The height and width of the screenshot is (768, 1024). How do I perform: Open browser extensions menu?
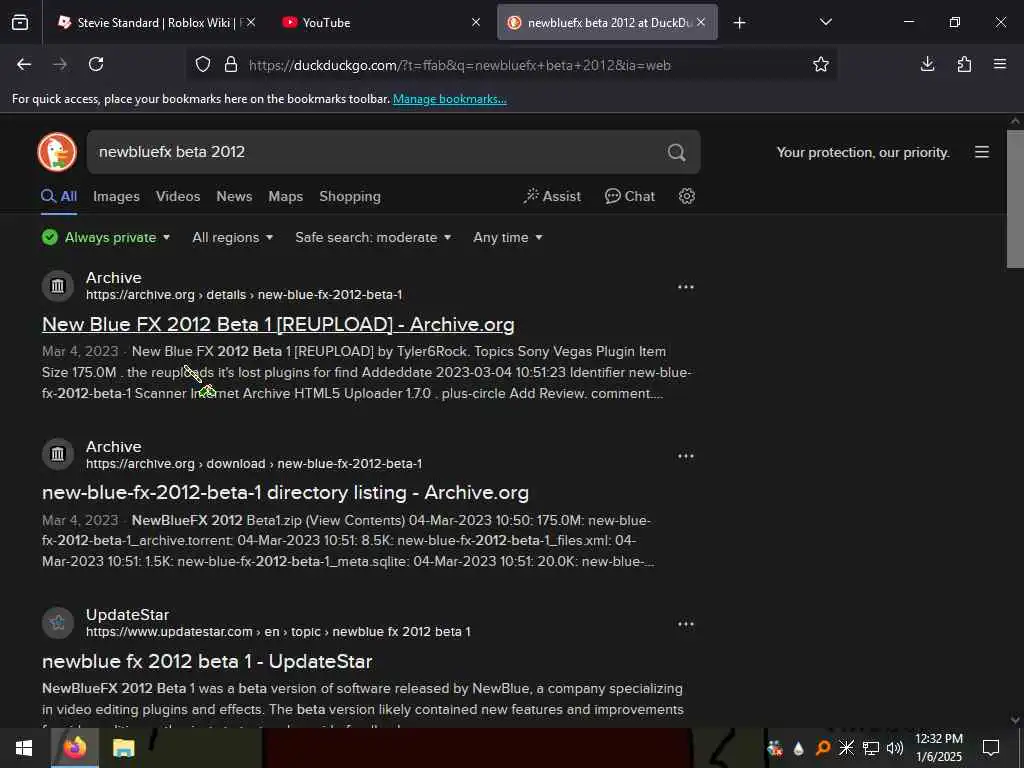click(964, 64)
